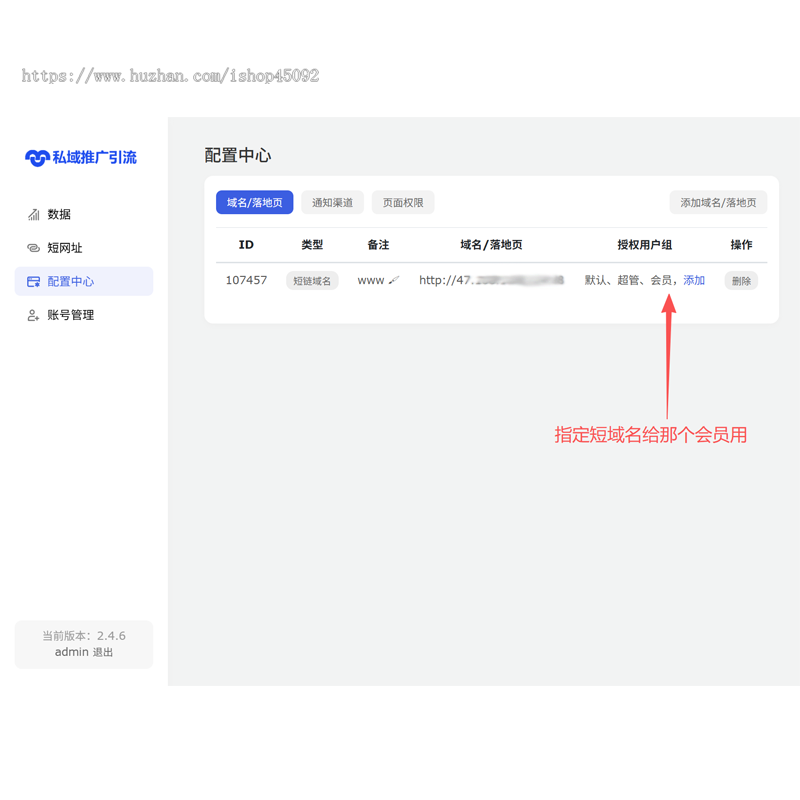Click the 默认、超管、会员 group text
Image resolution: width=800 pixels, height=800 pixels.
pos(629,280)
